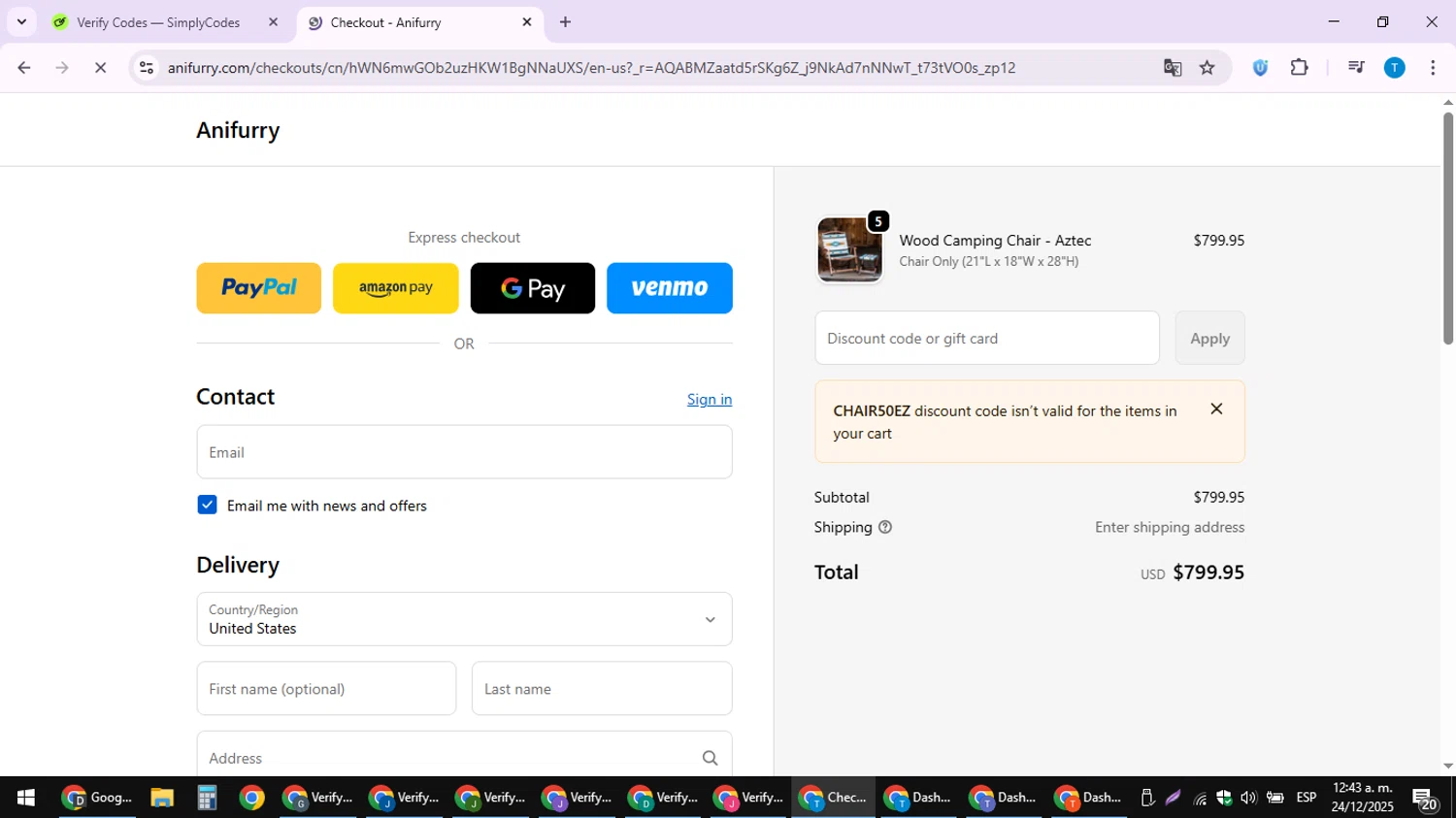
Task: Expand the Country/Region dropdown
Action: tap(464, 619)
